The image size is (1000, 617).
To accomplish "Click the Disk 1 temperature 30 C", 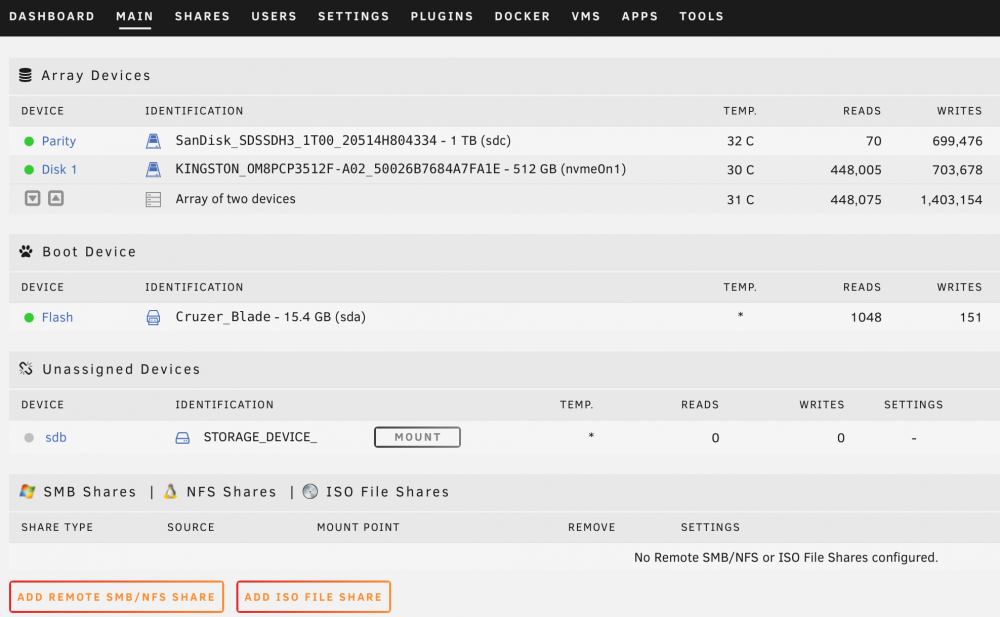I will 740,170.
